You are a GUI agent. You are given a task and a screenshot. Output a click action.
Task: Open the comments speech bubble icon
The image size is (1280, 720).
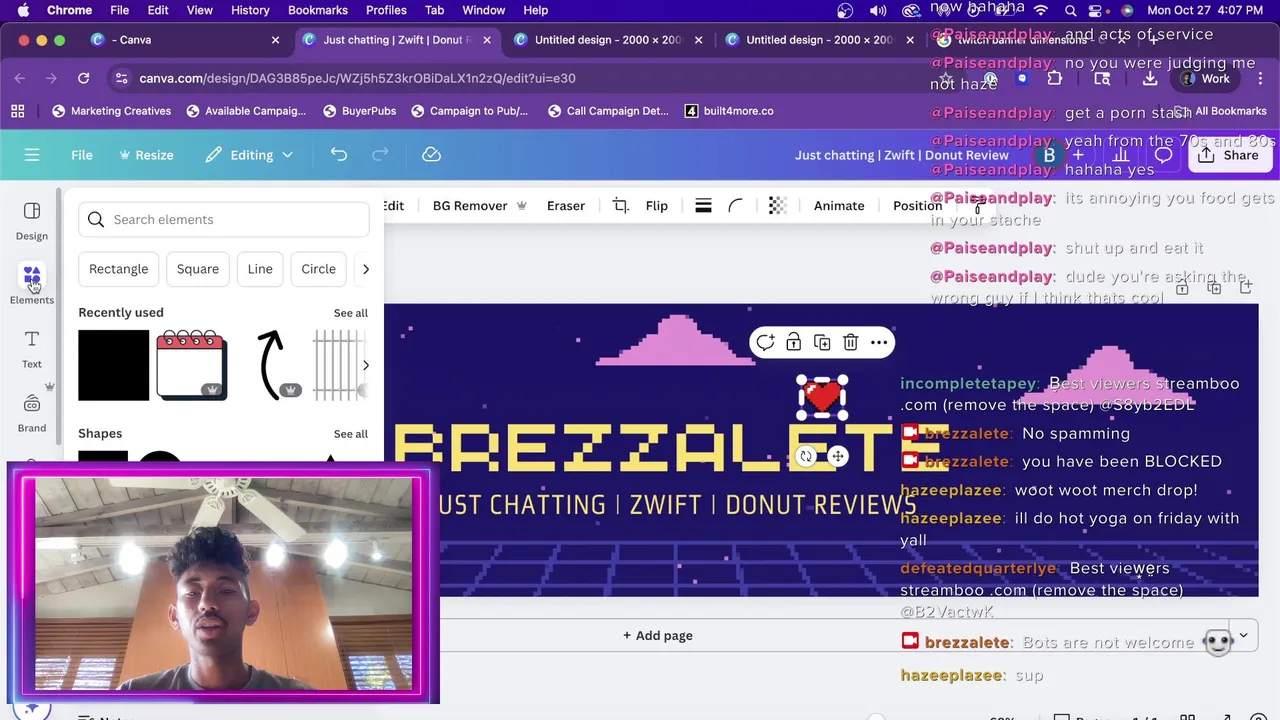click(1163, 155)
